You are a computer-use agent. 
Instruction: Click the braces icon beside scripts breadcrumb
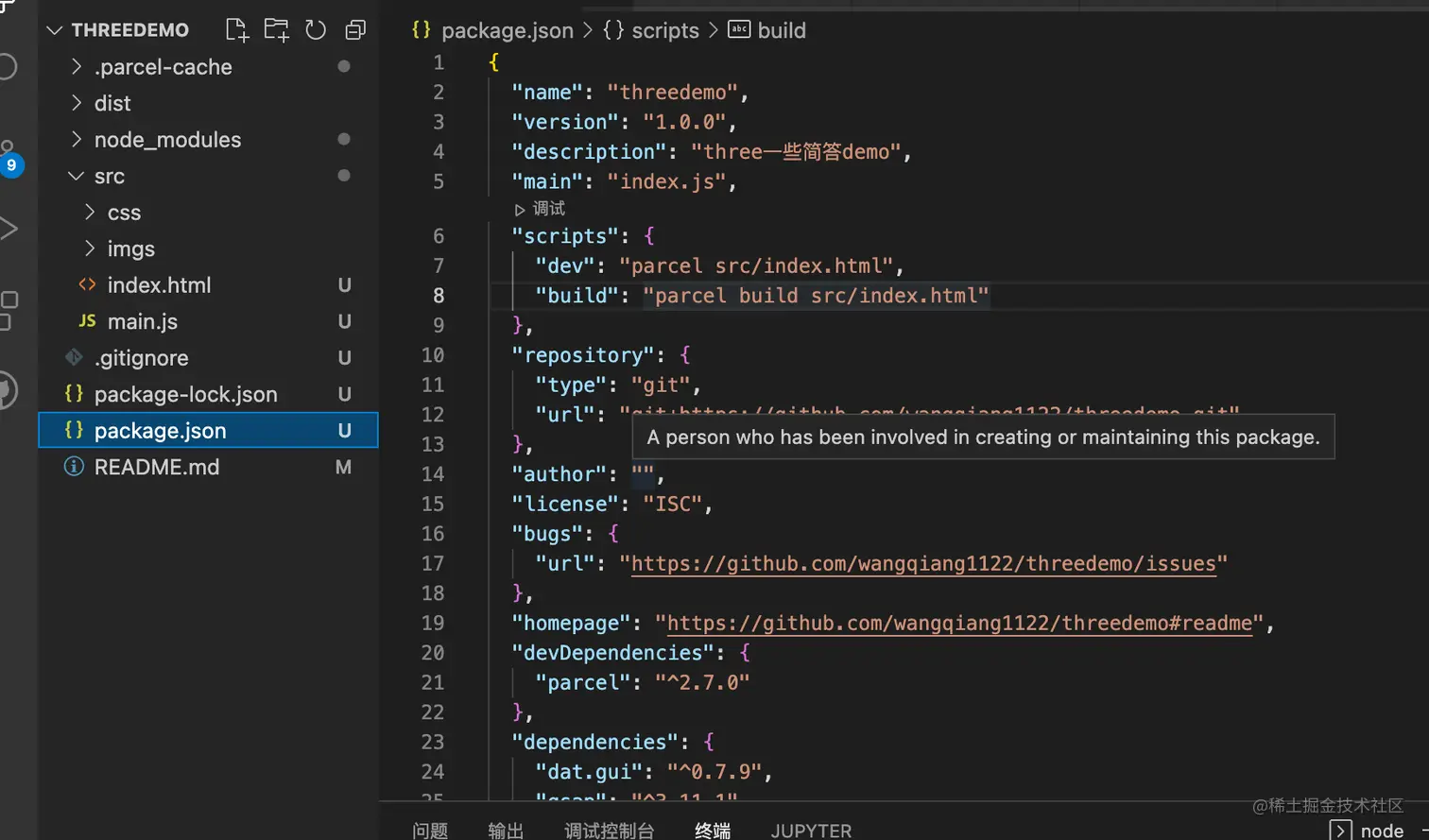[613, 30]
